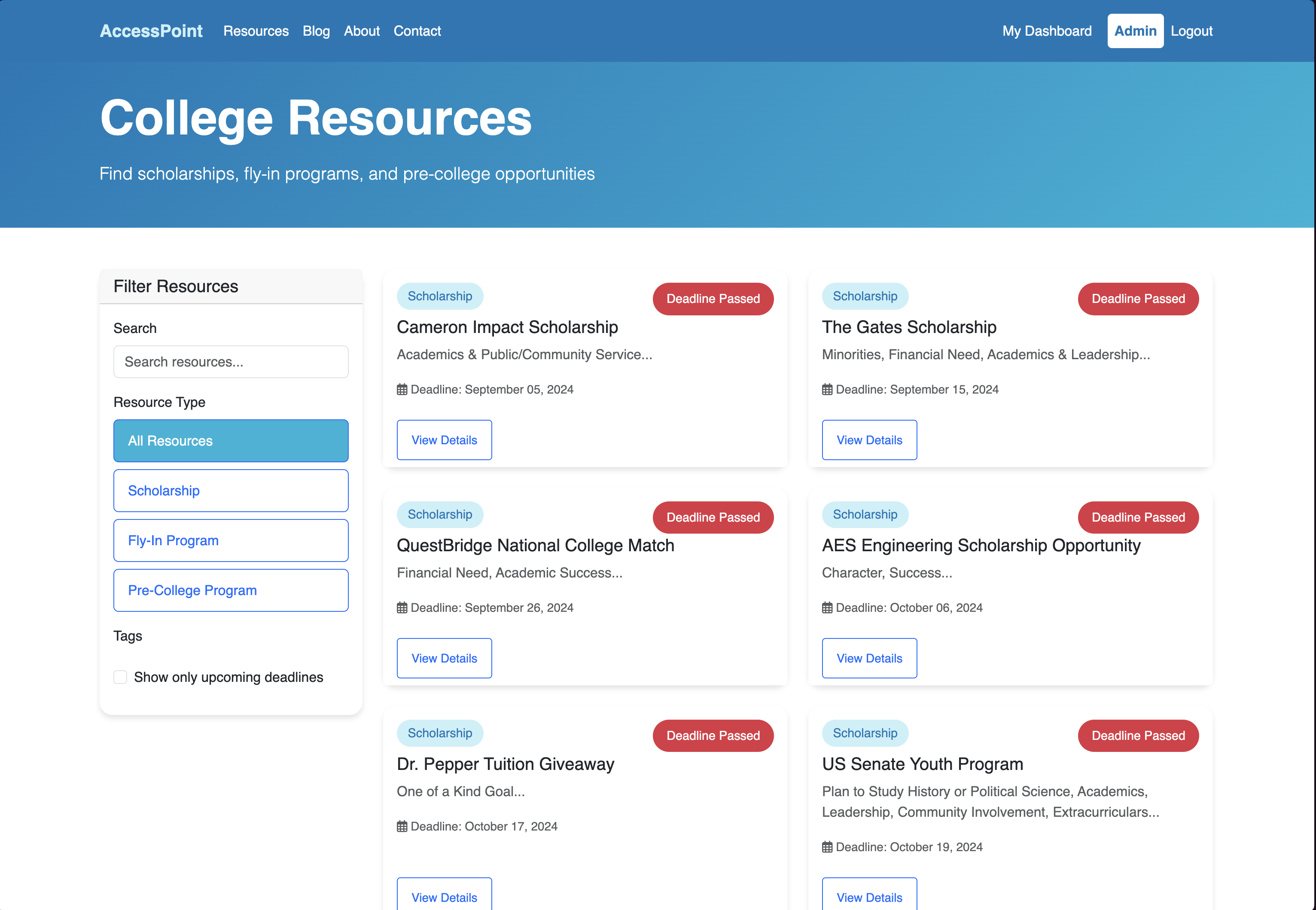Viewport: 1316px width, 910px height.
Task: Open the Admin panel
Action: [1135, 31]
